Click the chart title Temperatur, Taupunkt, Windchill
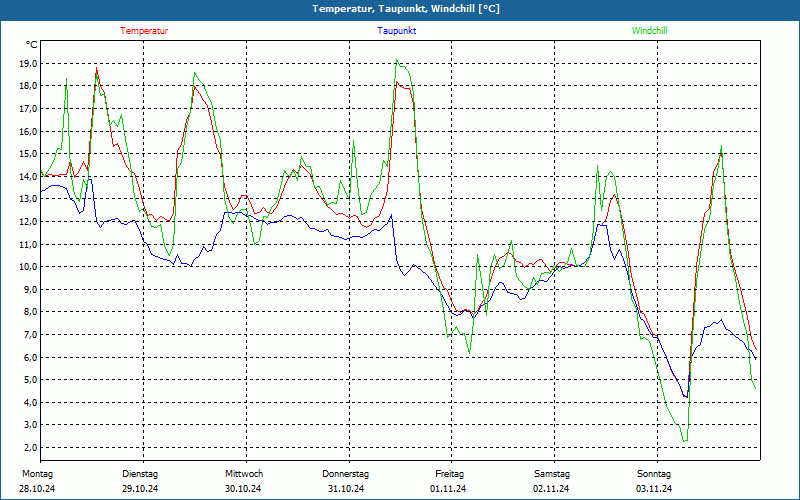Viewport: 800px width, 500px height. pyautogui.click(x=406, y=9)
